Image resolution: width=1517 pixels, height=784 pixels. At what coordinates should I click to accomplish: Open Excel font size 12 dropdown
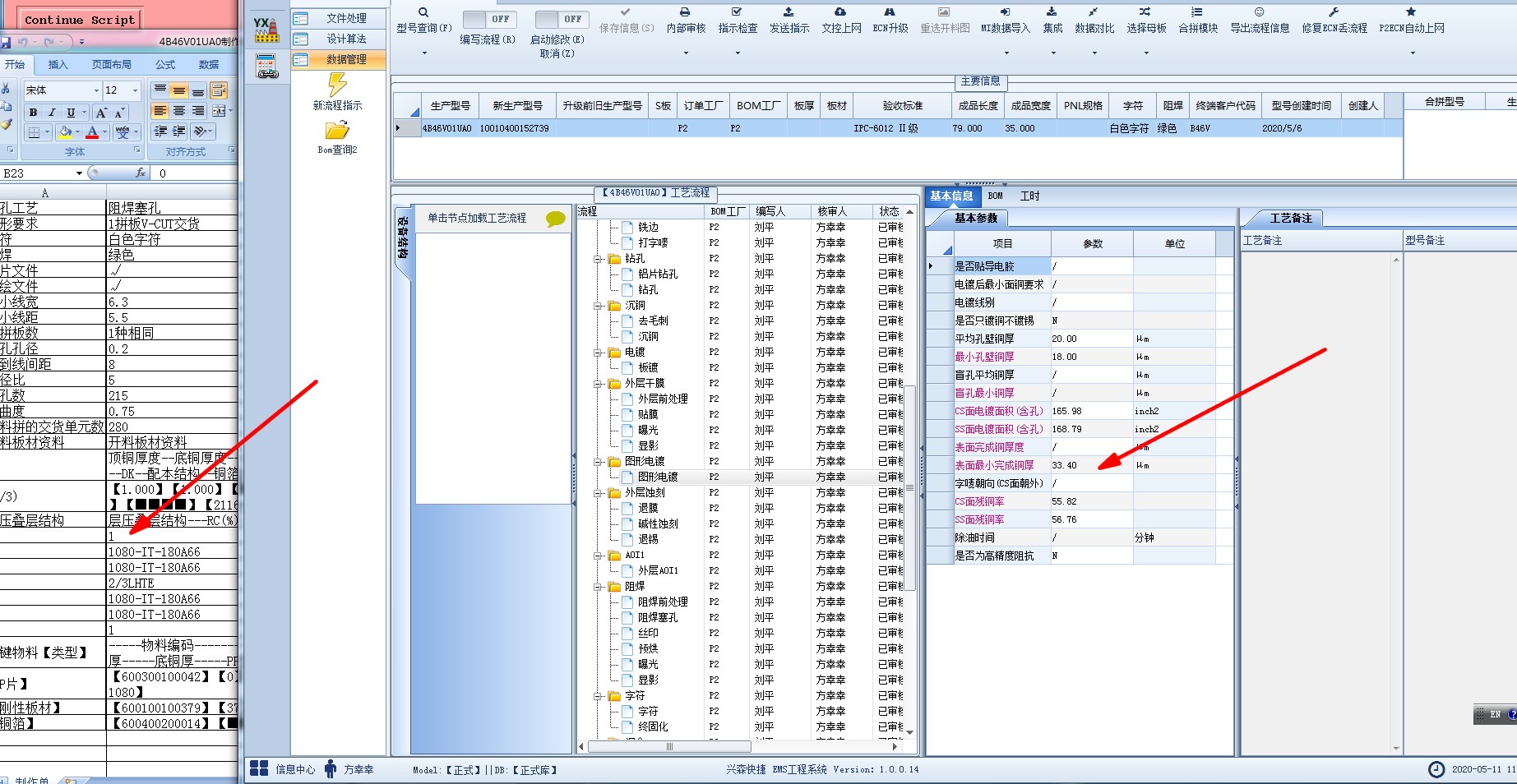pos(136,90)
